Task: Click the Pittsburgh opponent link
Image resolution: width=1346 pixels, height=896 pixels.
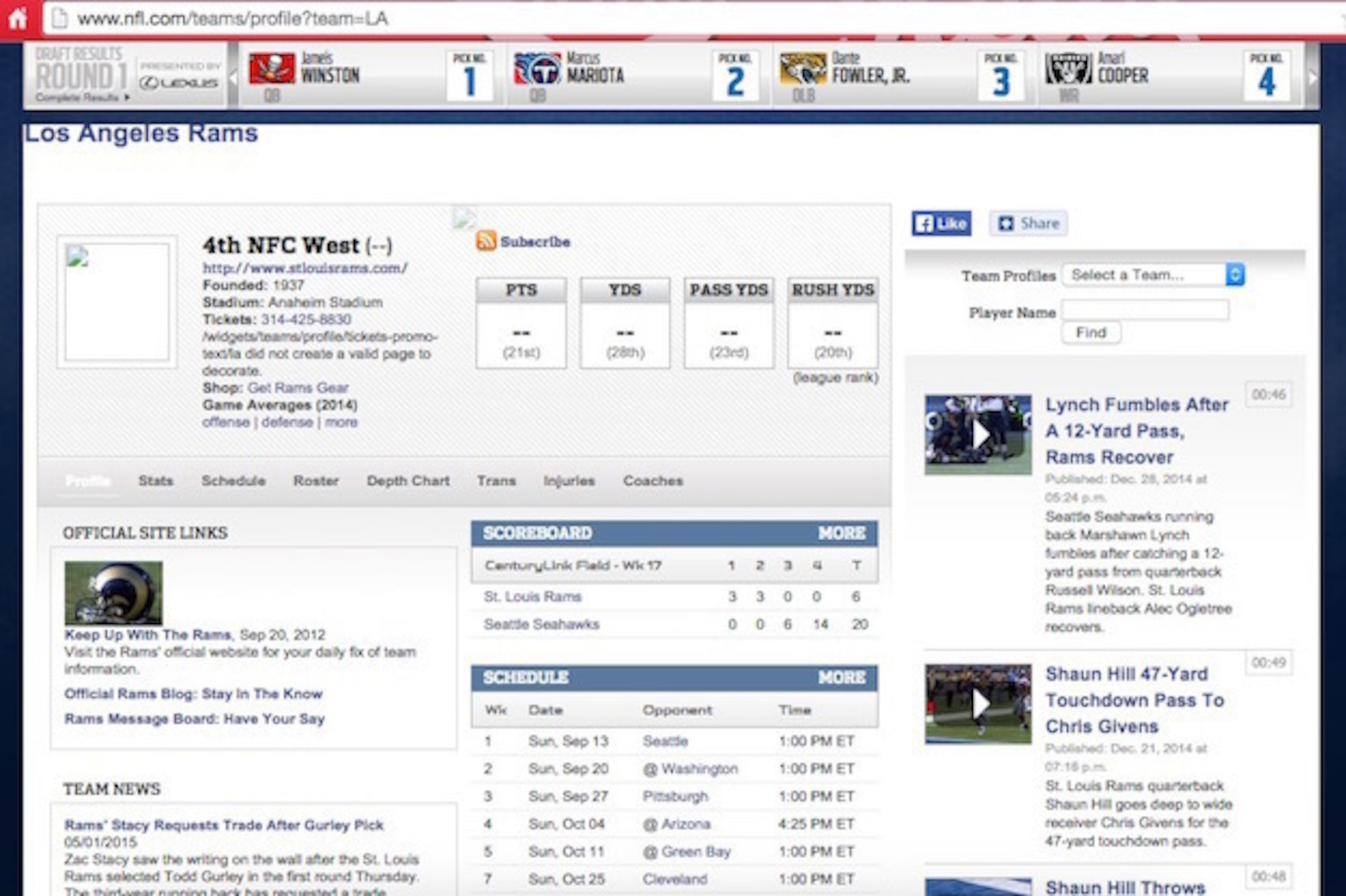Action: (675, 797)
